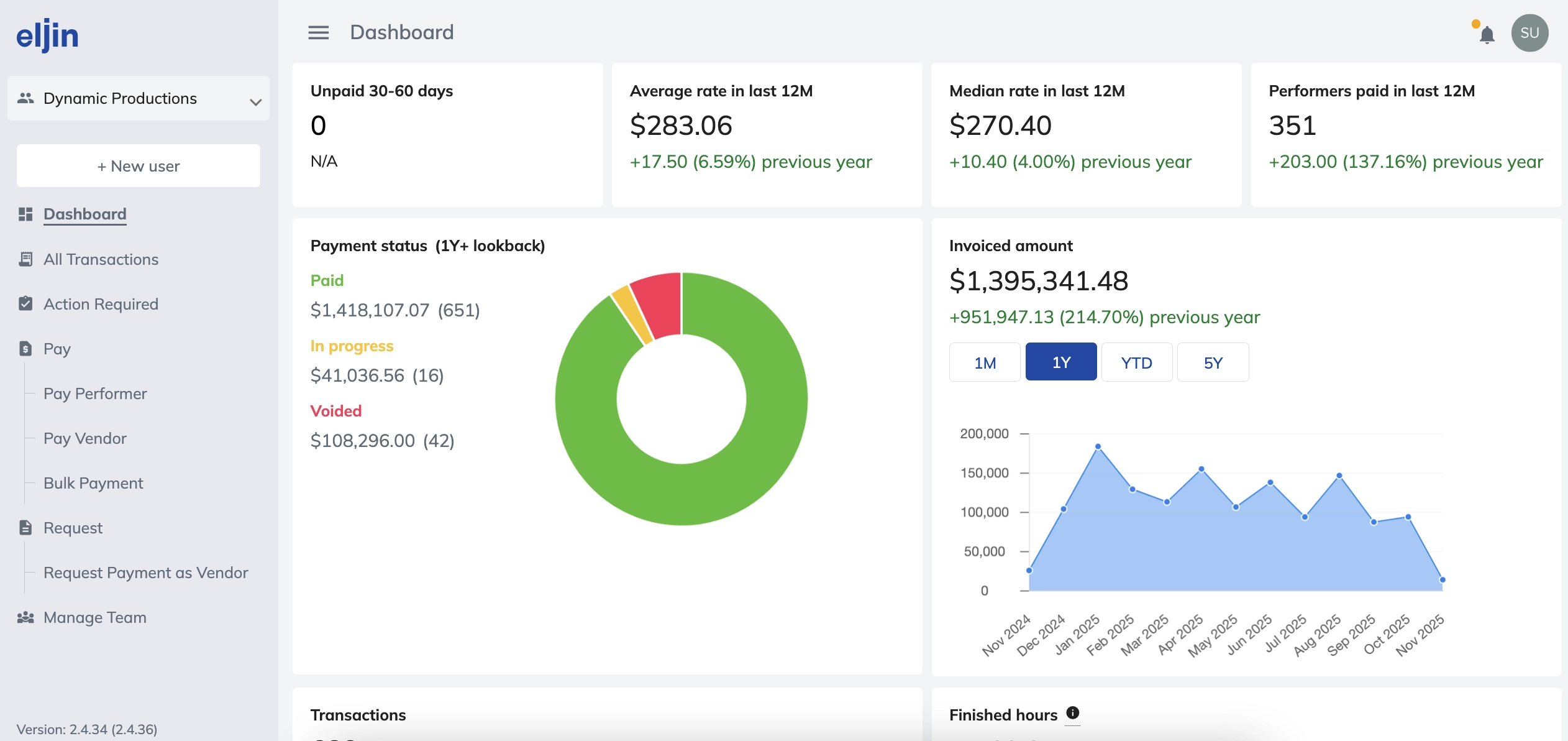Click the All Transactions receipt icon
This screenshot has width=1568, height=741.
(25, 259)
